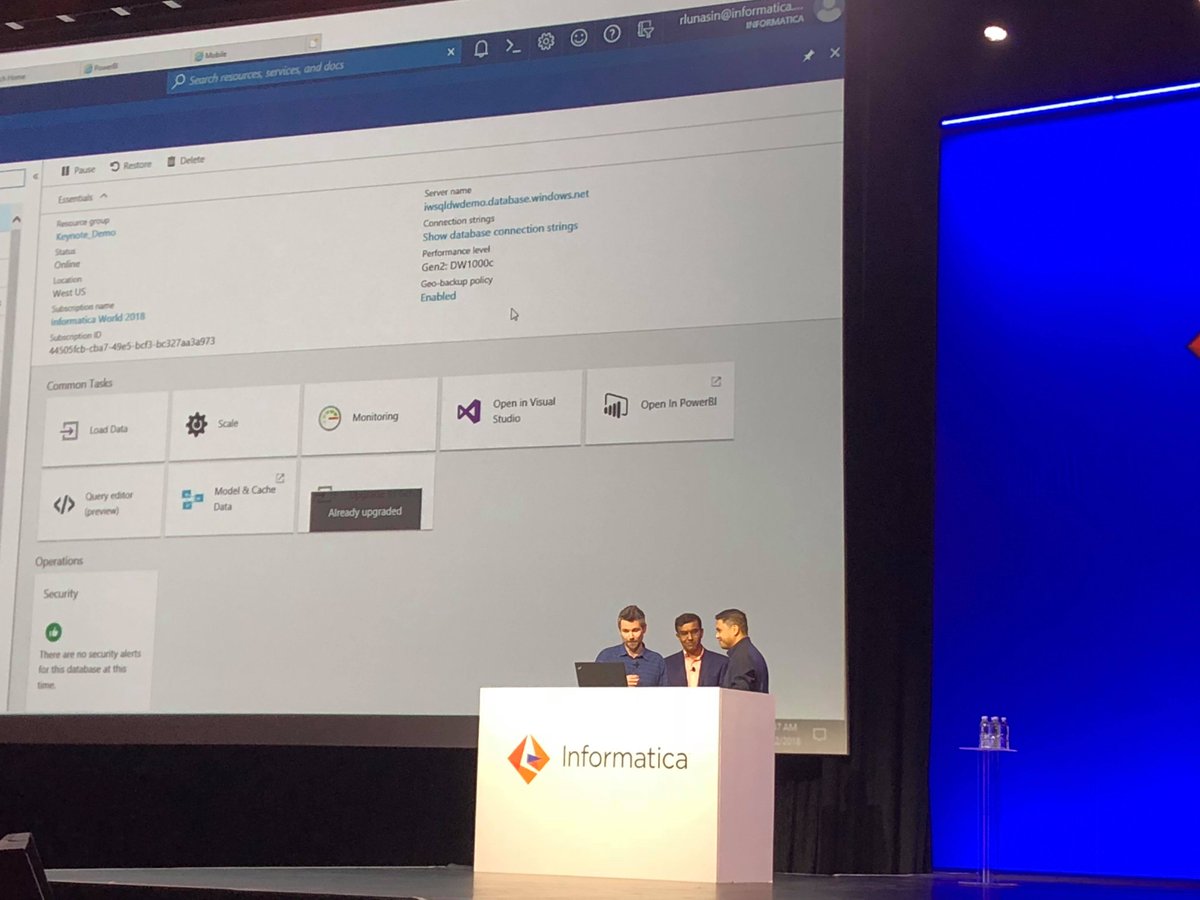Click the Restore toolbar button
The height and width of the screenshot is (900, 1200).
point(130,165)
